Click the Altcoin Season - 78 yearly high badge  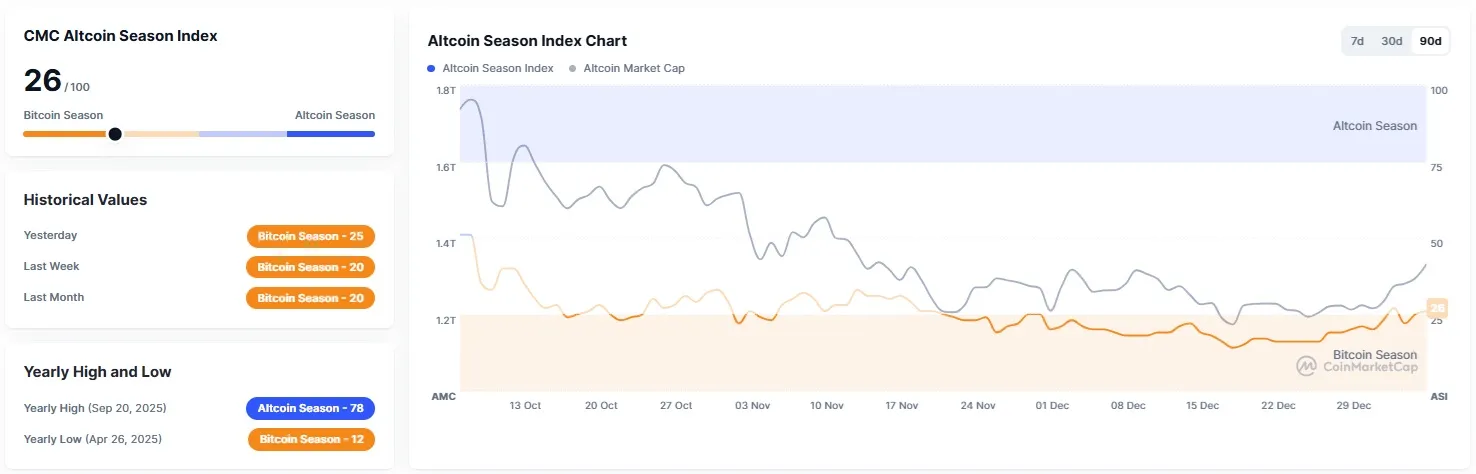click(311, 408)
